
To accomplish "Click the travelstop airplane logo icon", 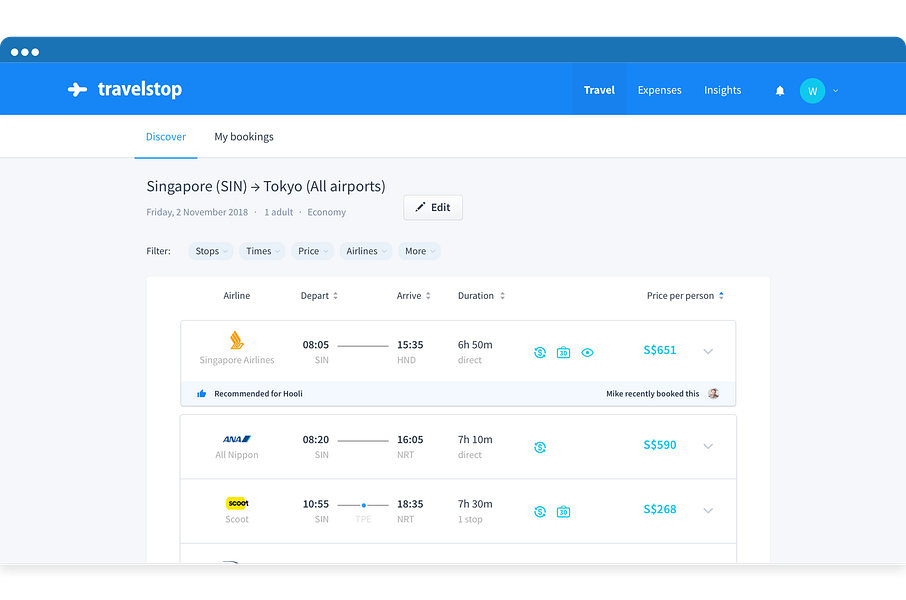I will tap(77, 90).
